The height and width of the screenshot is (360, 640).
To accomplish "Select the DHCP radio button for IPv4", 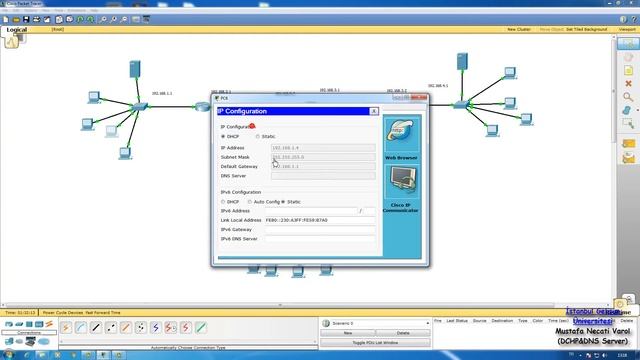I will point(223,136).
